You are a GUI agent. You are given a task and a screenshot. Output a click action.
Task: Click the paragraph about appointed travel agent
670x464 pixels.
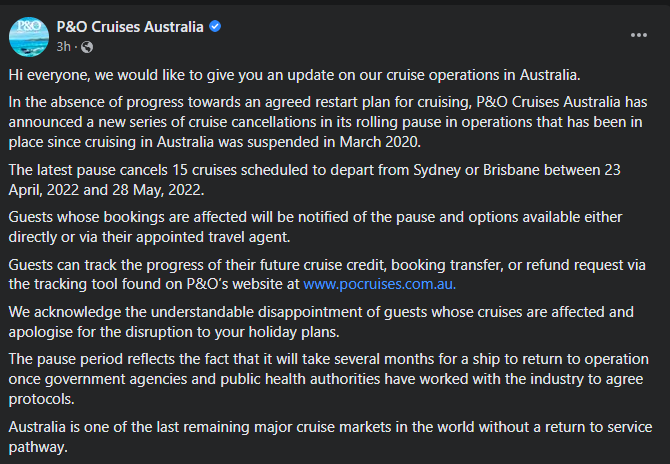pyautogui.click(x=315, y=227)
